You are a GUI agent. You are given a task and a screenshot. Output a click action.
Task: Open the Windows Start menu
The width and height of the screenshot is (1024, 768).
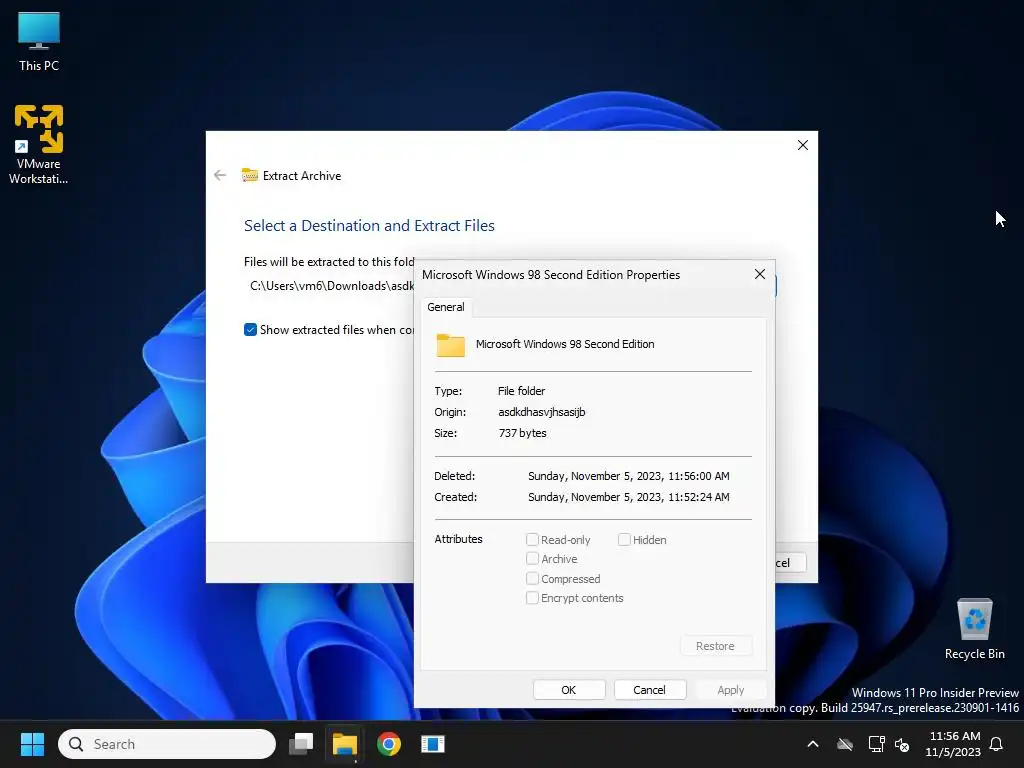32,744
